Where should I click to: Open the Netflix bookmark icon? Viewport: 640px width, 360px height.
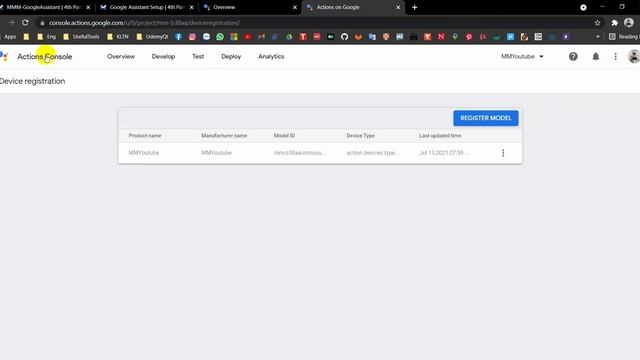tap(441, 37)
